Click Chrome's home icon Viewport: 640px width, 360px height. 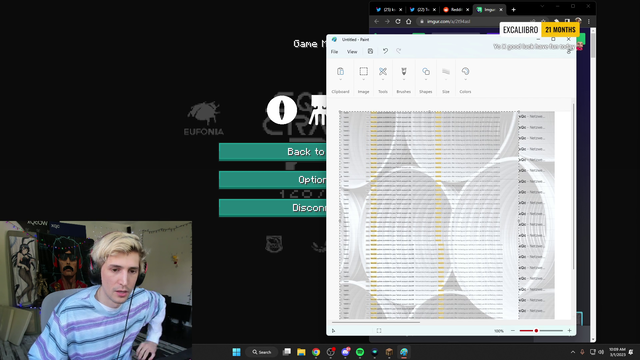[409, 21]
